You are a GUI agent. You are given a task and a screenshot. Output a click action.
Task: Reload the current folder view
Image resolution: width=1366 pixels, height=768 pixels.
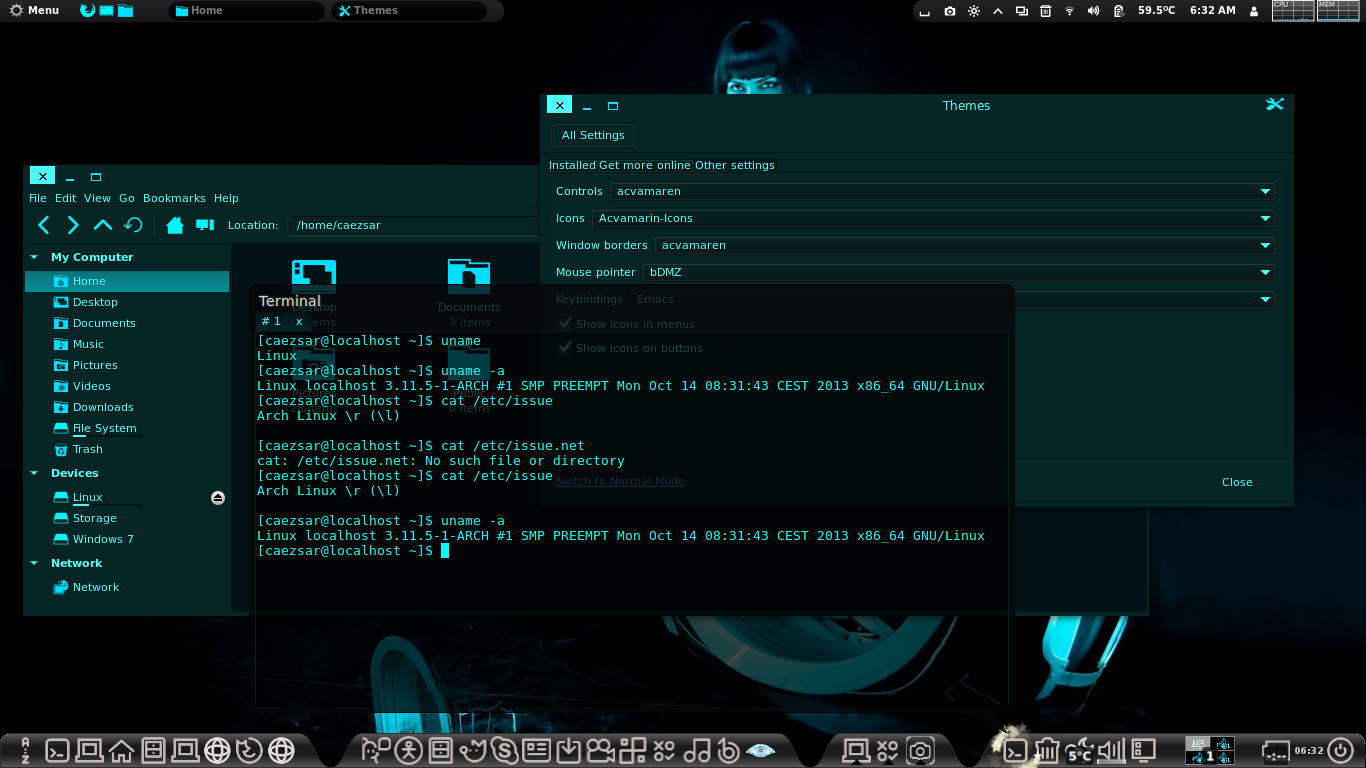click(133, 225)
